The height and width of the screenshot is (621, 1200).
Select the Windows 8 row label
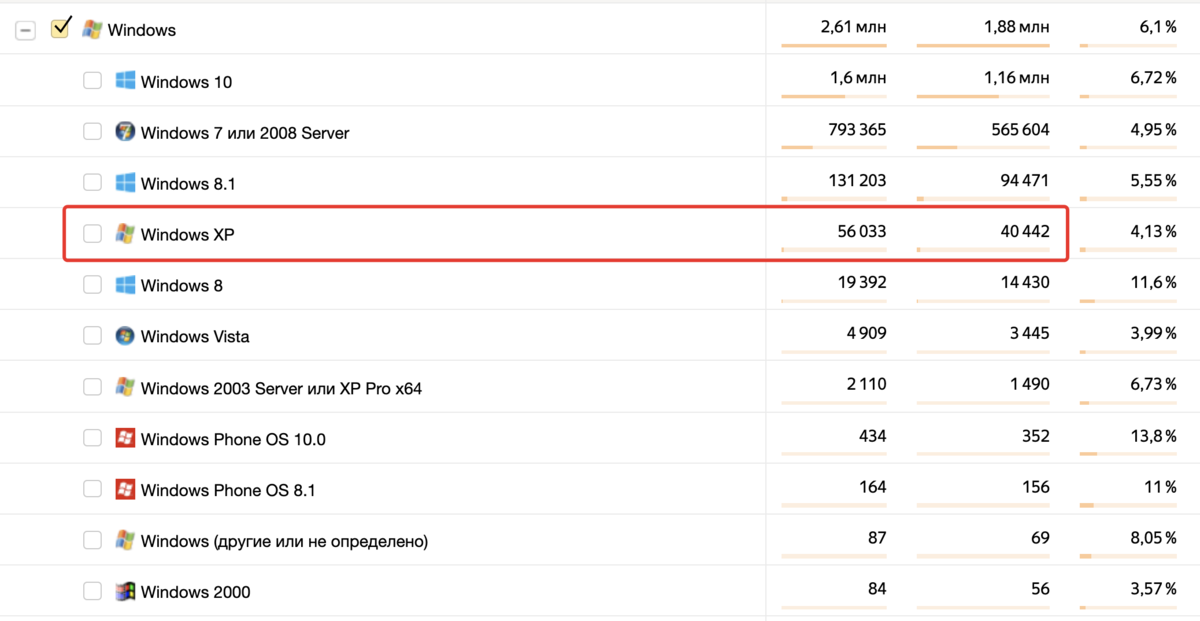182,286
